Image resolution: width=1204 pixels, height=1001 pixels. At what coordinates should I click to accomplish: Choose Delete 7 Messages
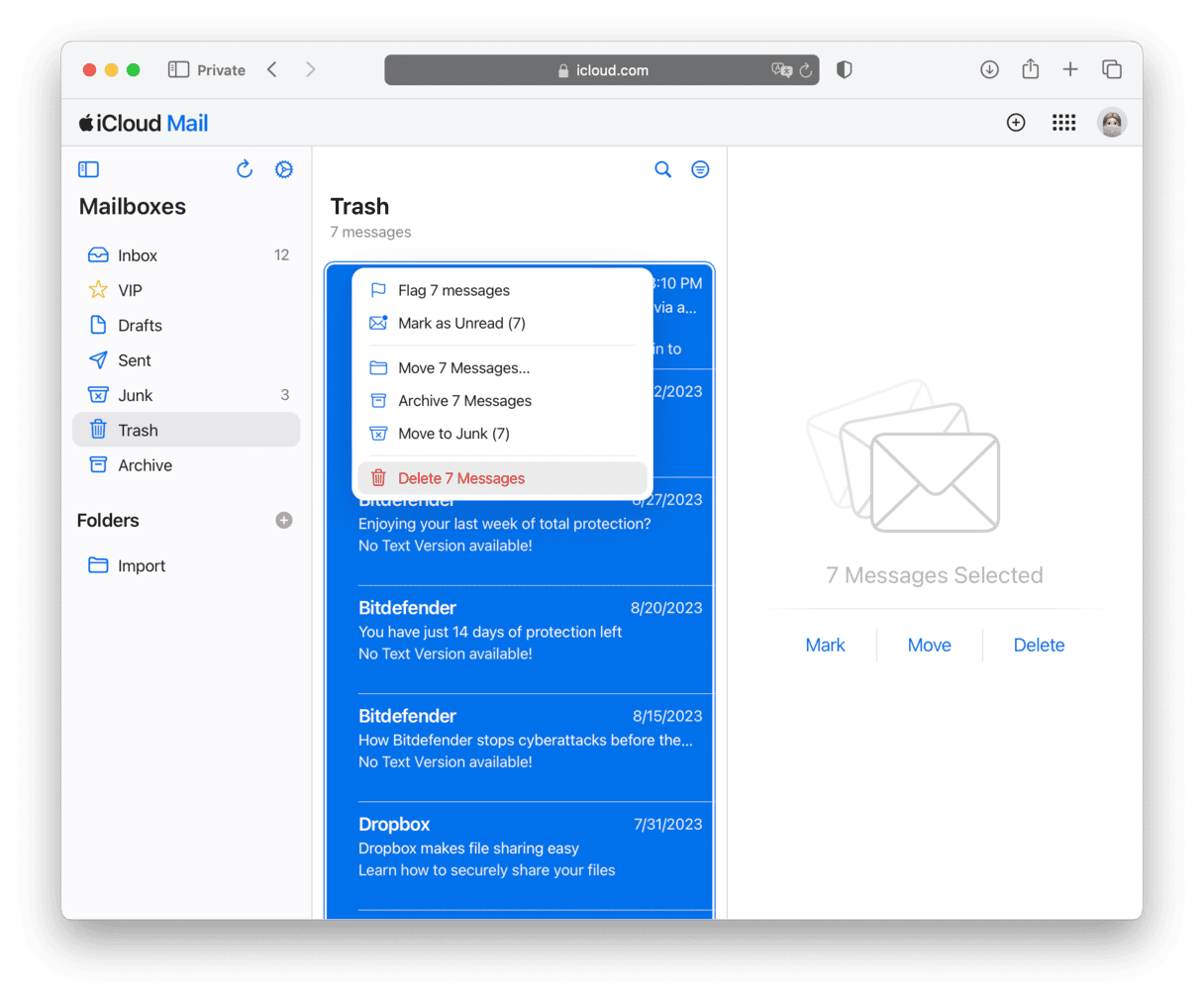[502, 478]
